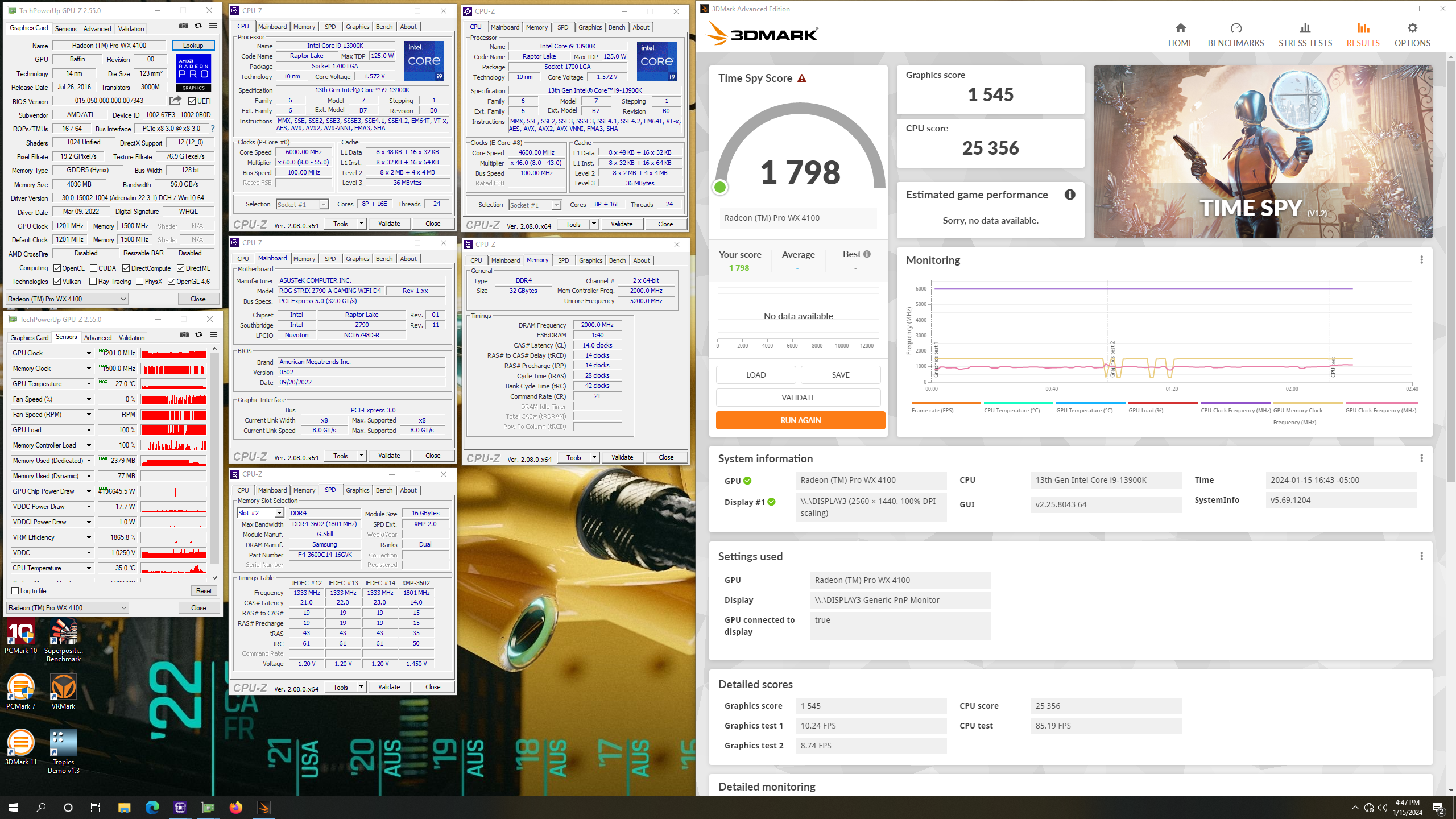Click camera icon in GPU-Z Sensors window
The height and width of the screenshot is (819, 1456).
[184, 335]
